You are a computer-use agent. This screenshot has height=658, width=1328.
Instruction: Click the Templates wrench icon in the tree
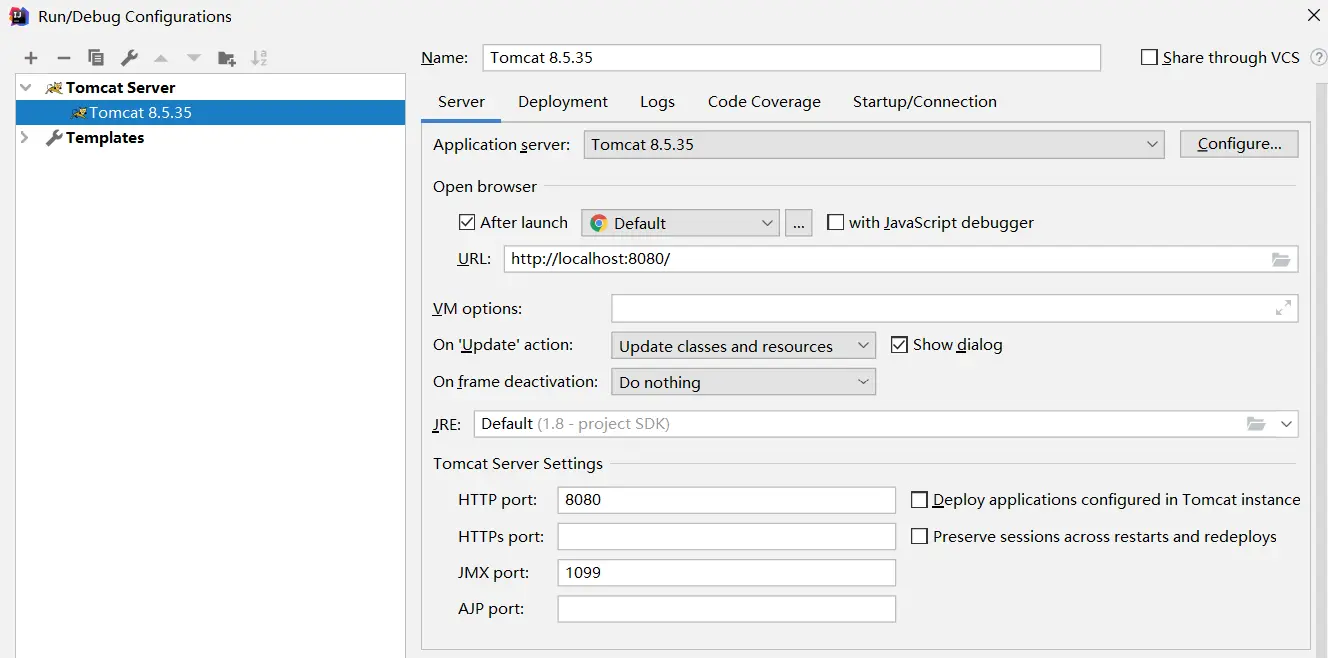tap(54, 138)
